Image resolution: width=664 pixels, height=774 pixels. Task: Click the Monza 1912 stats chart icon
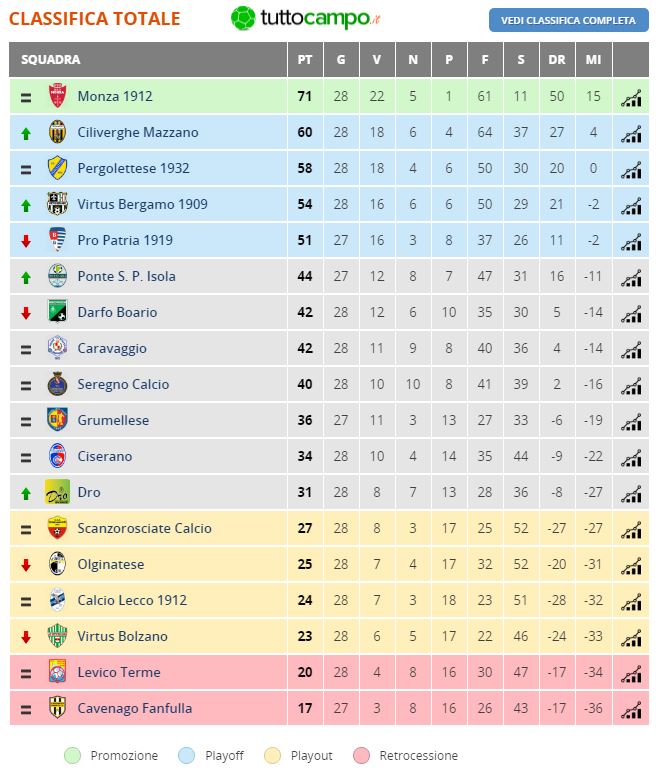pos(630,97)
